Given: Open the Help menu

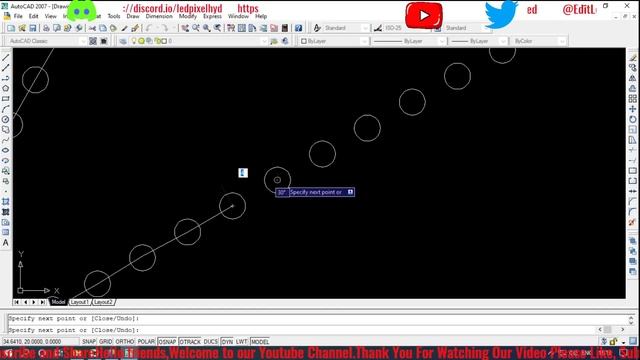Looking at the screenshot, I should pyautogui.click(x=261, y=16).
